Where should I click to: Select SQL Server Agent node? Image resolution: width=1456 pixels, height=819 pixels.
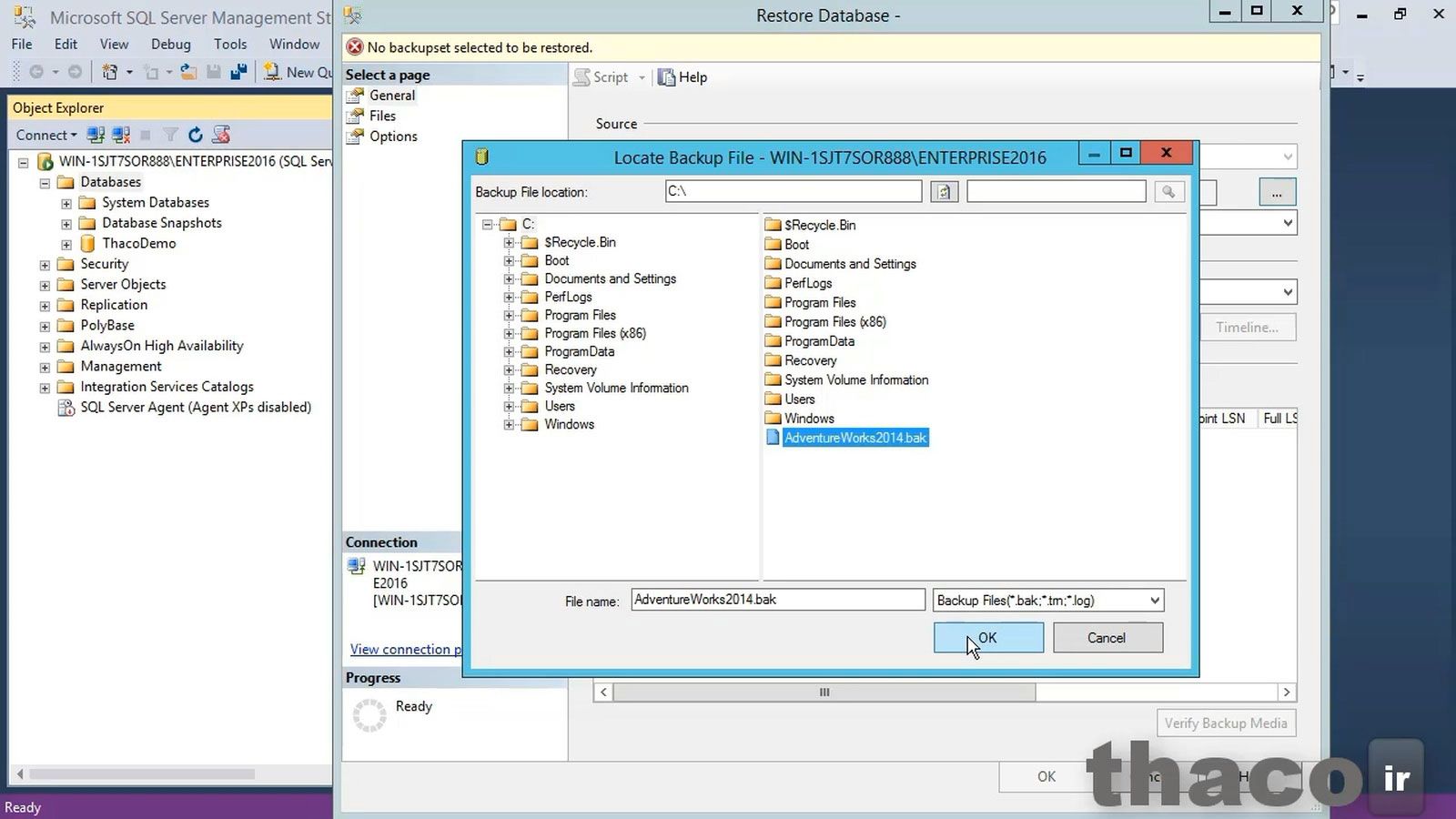click(x=195, y=407)
